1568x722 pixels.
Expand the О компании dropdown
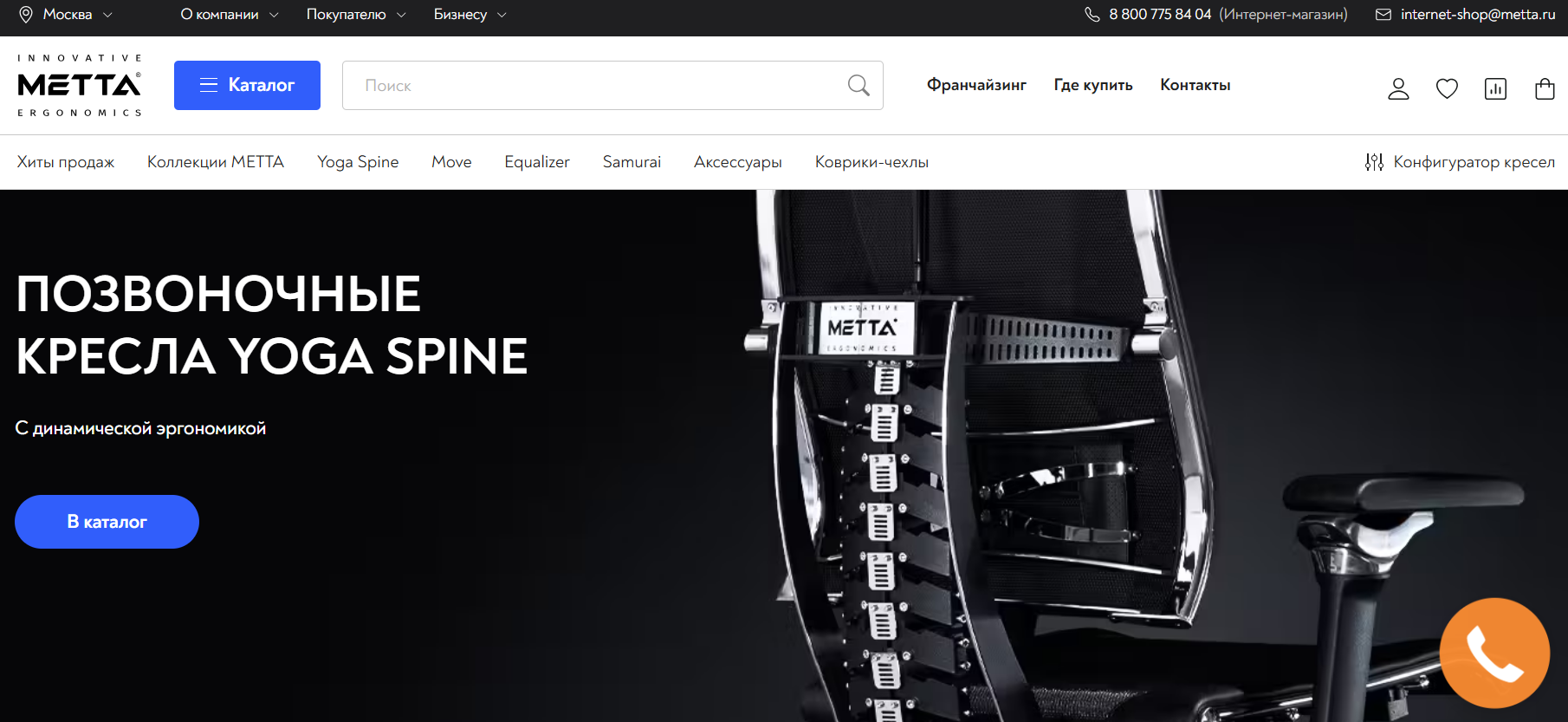coord(229,15)
